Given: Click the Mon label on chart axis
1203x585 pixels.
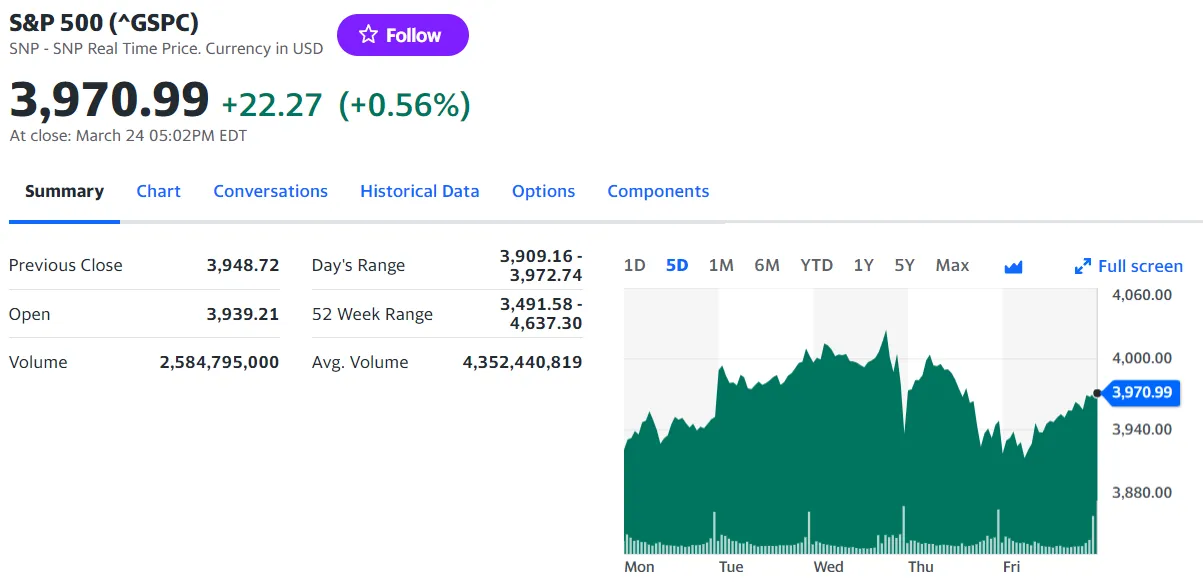Looking at the screenshot, I should (639, 567).
